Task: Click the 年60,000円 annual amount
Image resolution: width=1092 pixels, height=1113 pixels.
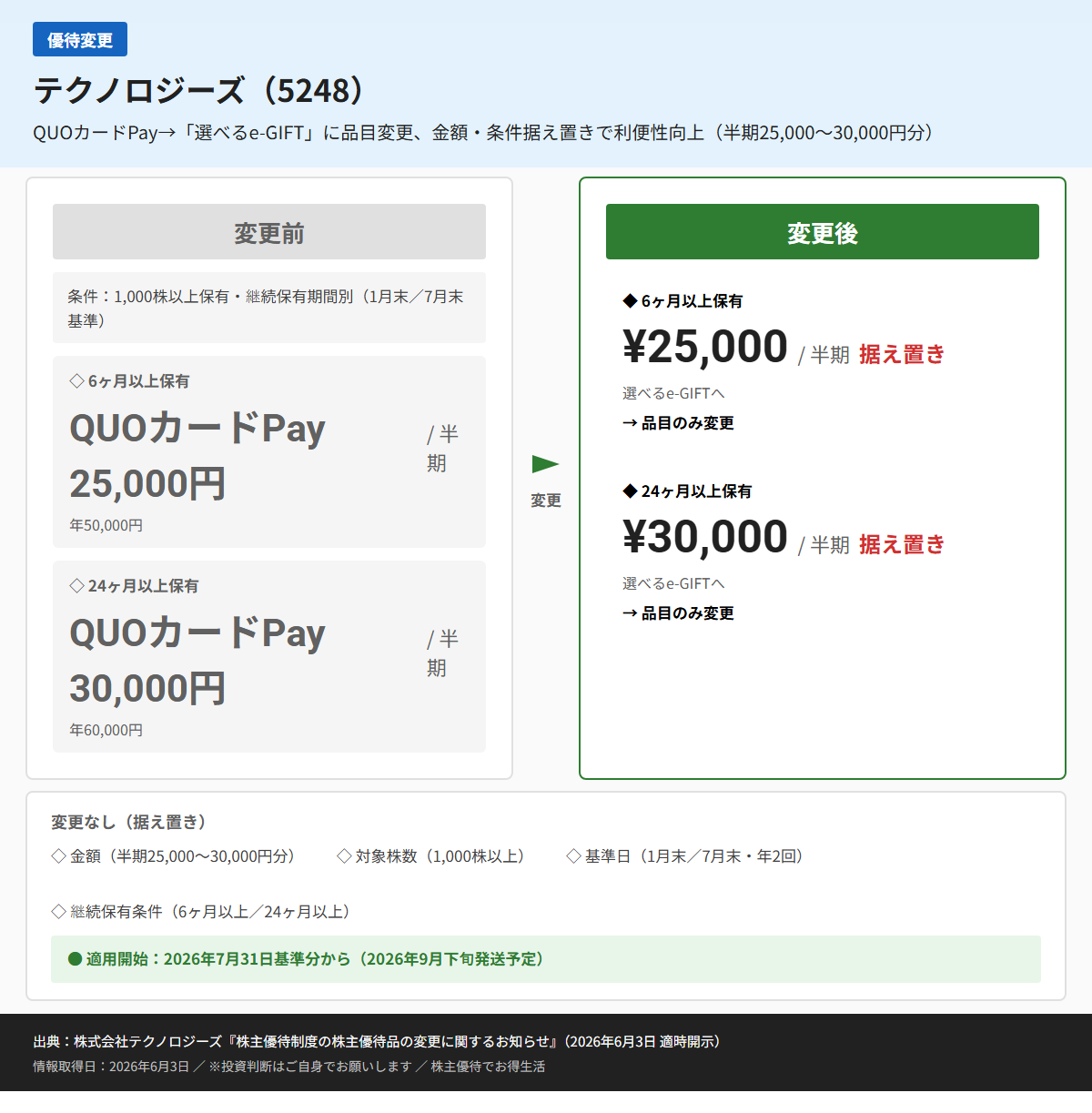Action: (106, 730)
